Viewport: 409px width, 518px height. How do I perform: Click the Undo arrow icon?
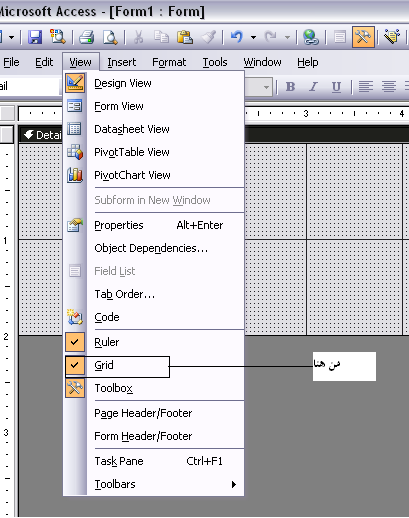[237, 37]
